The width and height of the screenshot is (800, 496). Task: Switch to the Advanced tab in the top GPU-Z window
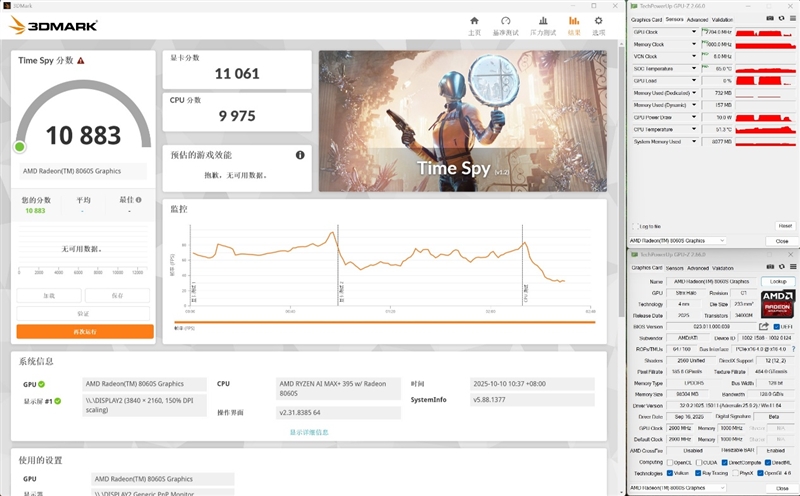point(697,18)
